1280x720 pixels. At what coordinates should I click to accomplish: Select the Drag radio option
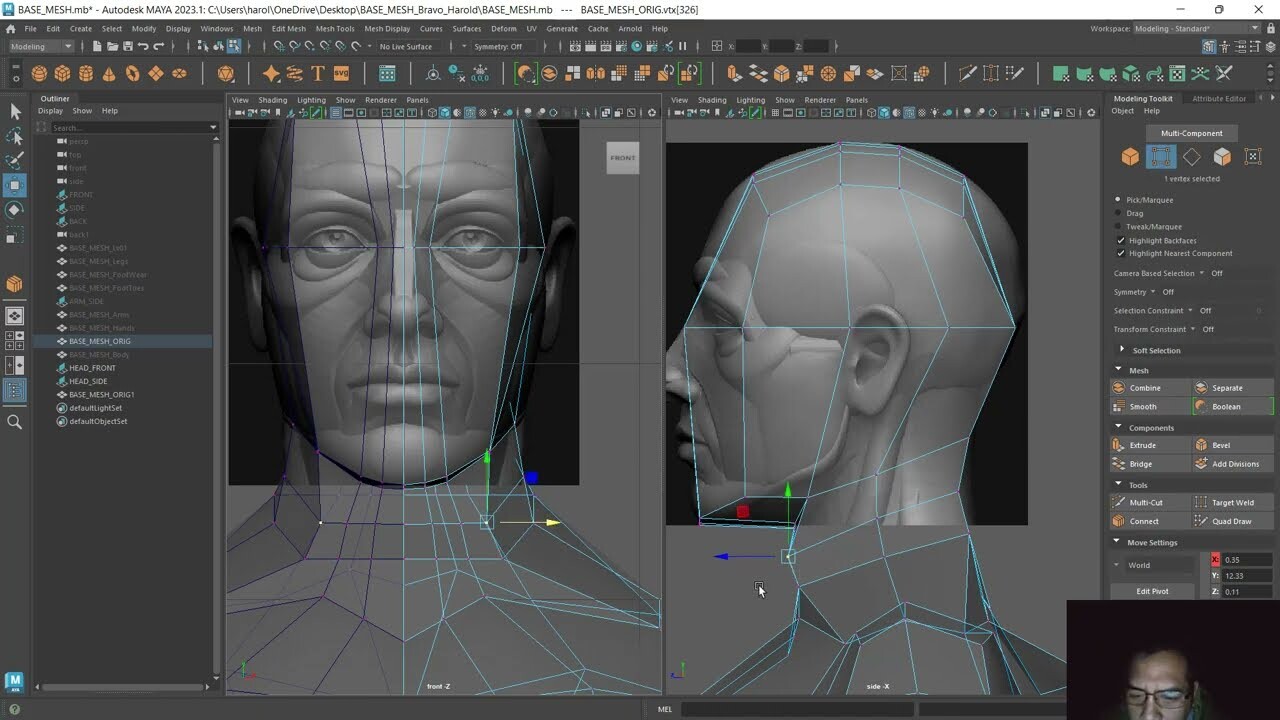[x=1118, y=213]
